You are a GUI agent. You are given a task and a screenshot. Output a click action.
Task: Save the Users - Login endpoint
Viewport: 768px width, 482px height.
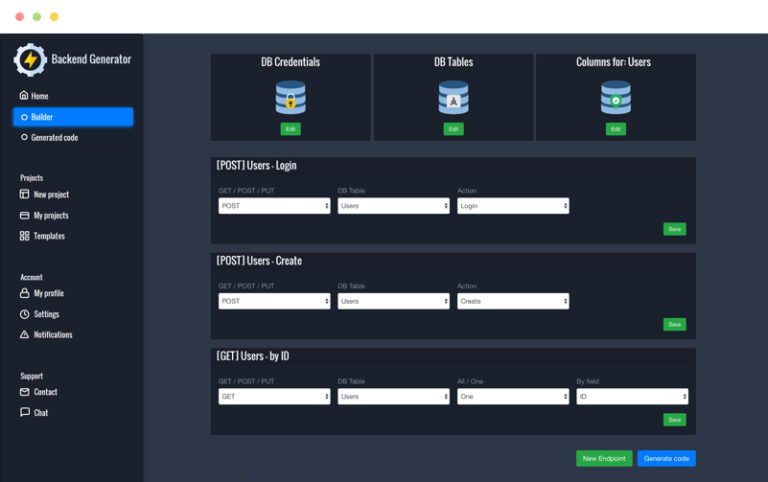coord(674,229)
